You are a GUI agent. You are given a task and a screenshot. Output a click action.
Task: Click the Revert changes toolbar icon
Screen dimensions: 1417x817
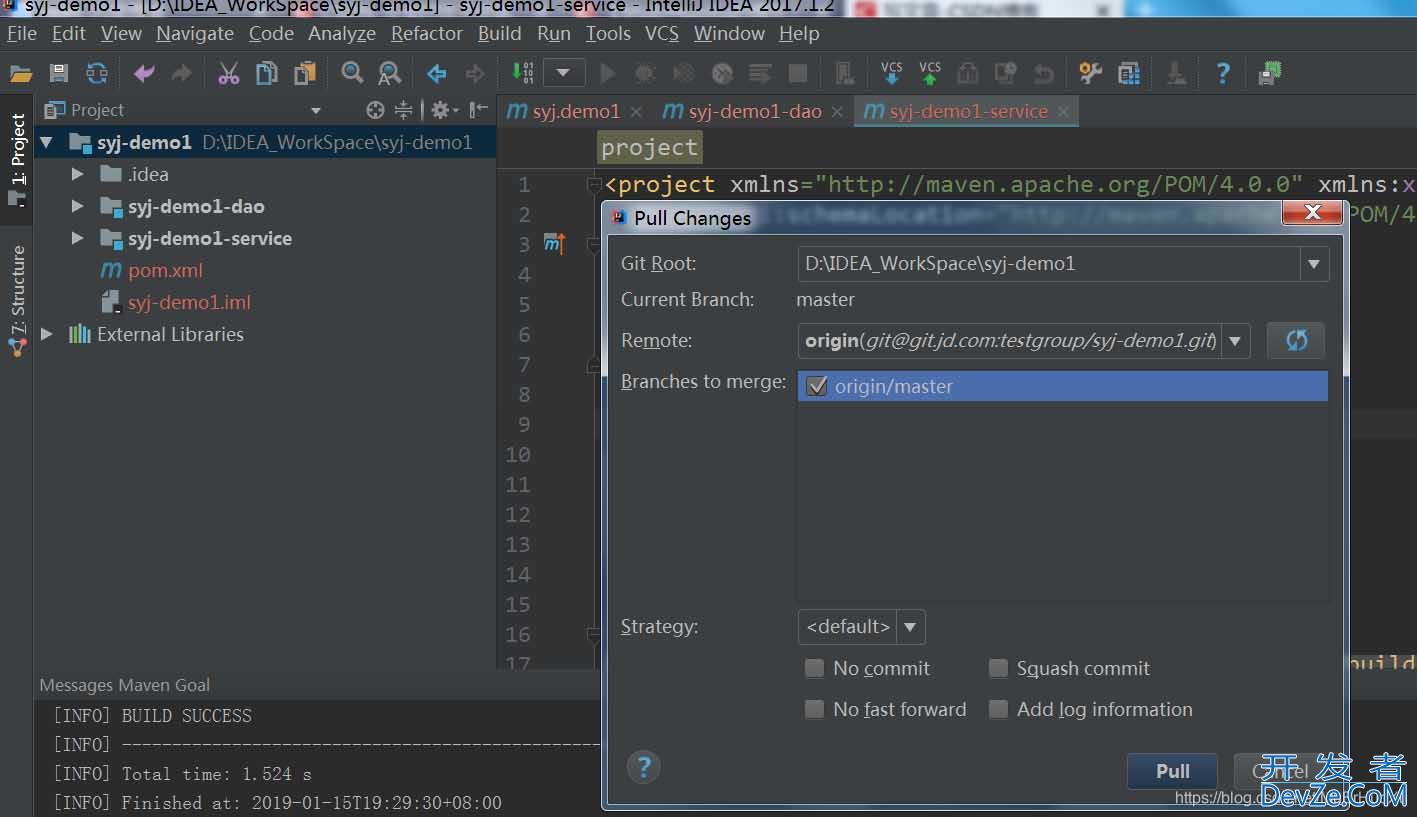coord(1044,73)
